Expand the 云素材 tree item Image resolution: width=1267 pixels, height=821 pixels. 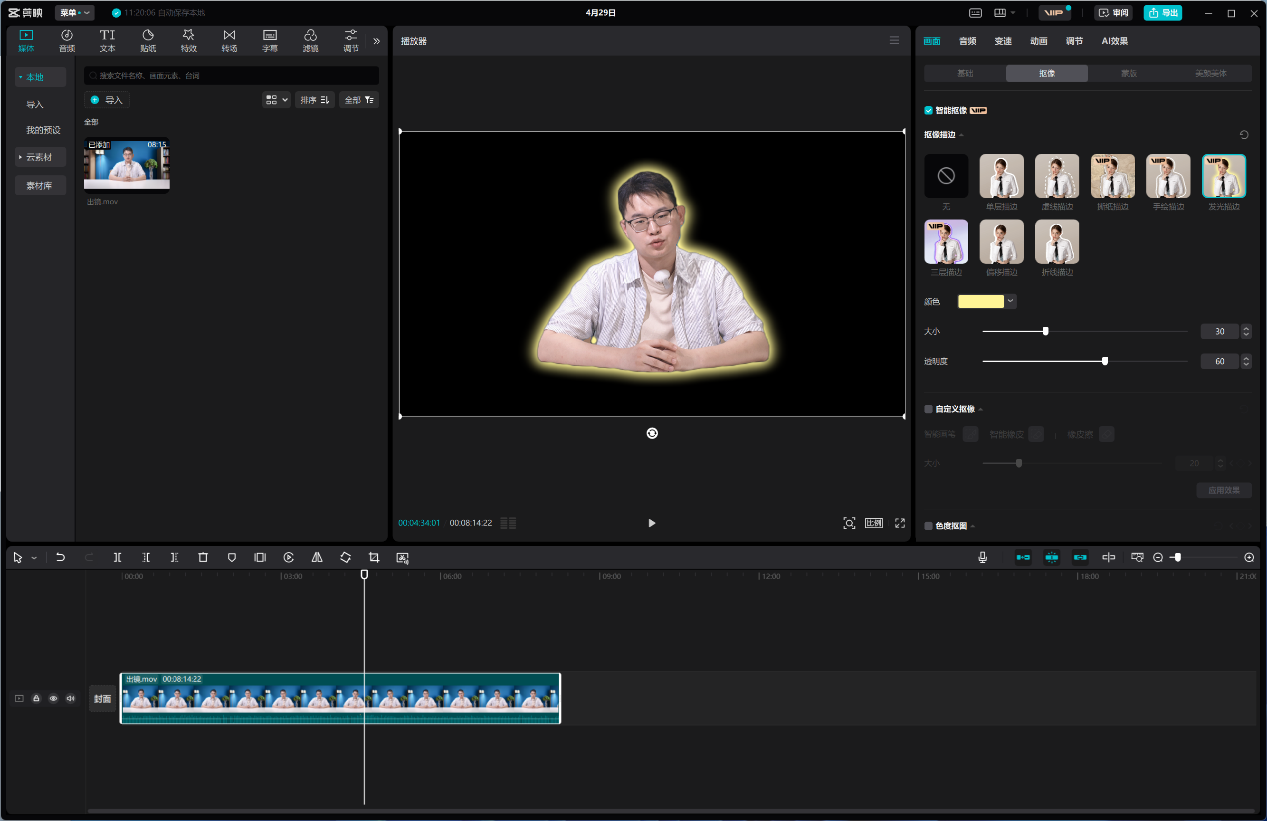pos(40,157)
